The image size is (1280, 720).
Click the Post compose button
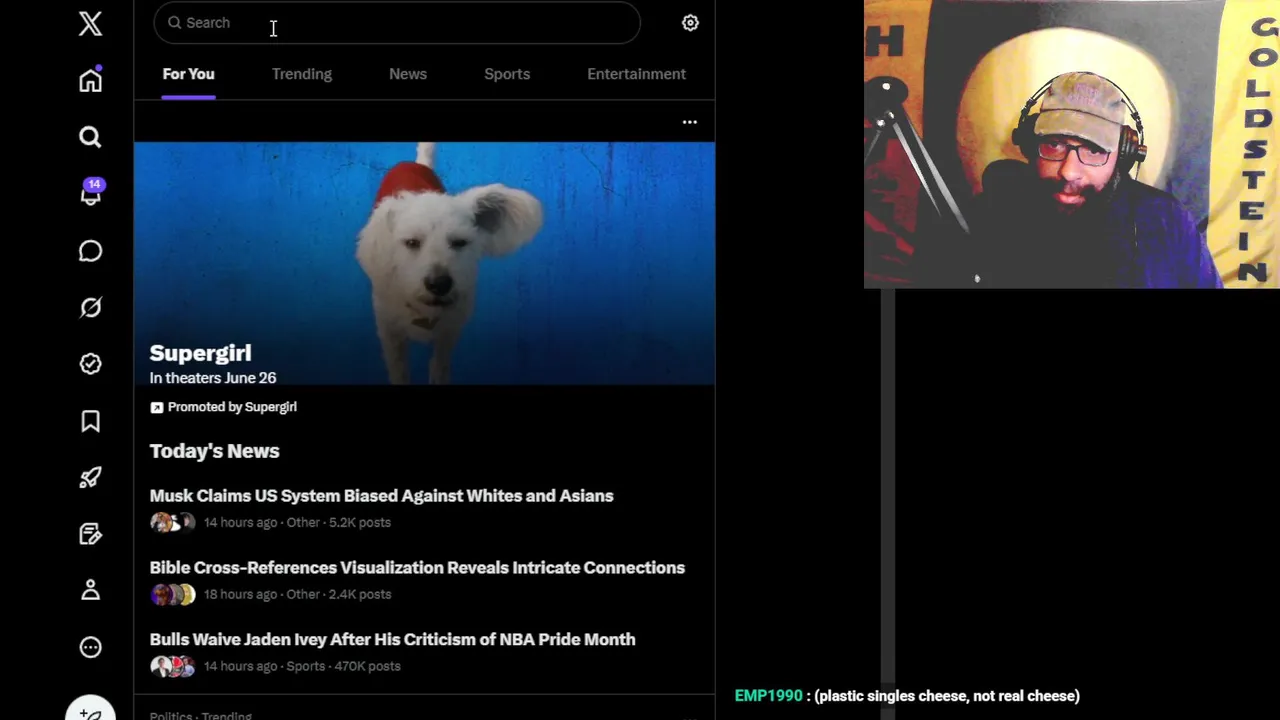(x=90, y=708)
